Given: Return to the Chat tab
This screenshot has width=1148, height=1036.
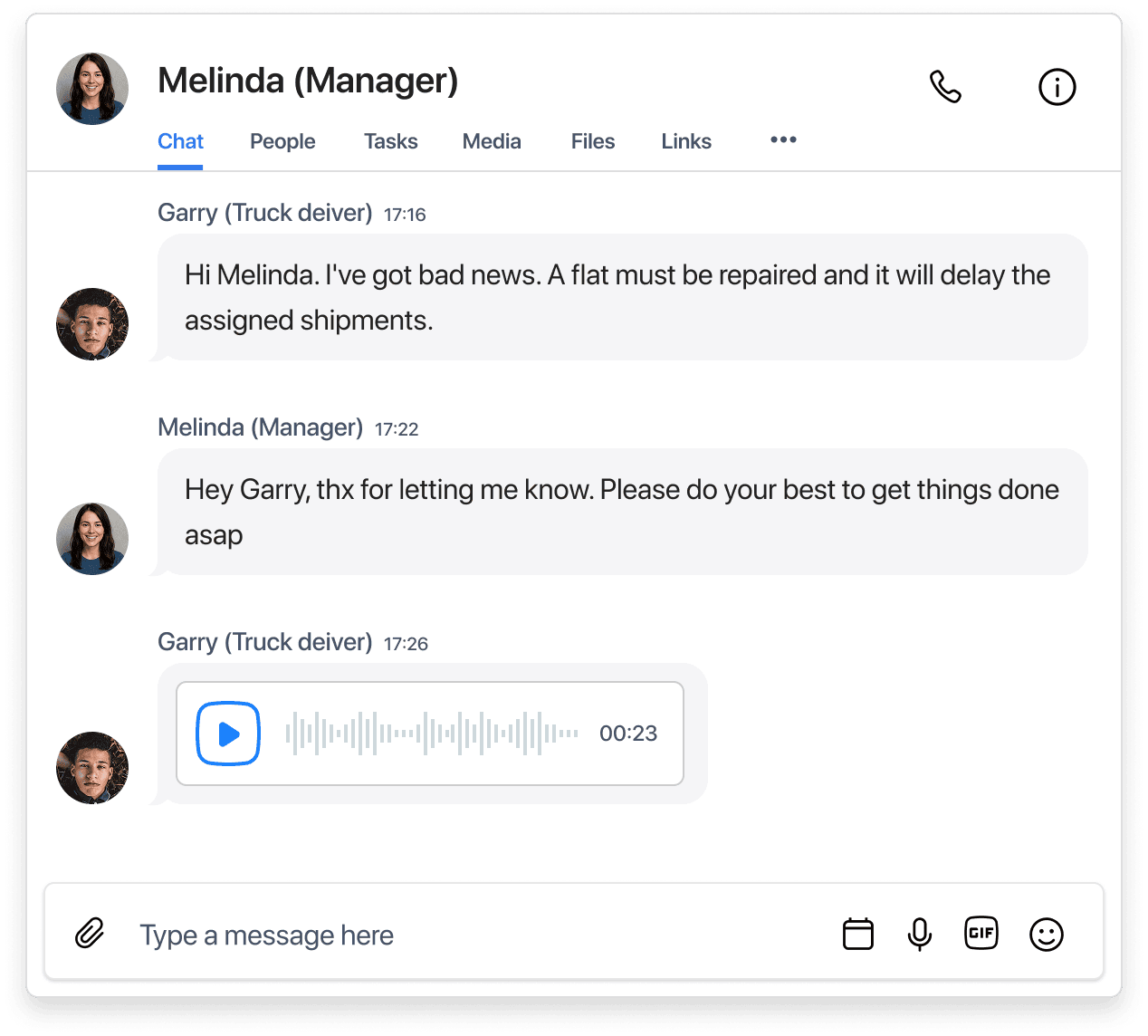Looking at the screenshot, I should (180, 141).
